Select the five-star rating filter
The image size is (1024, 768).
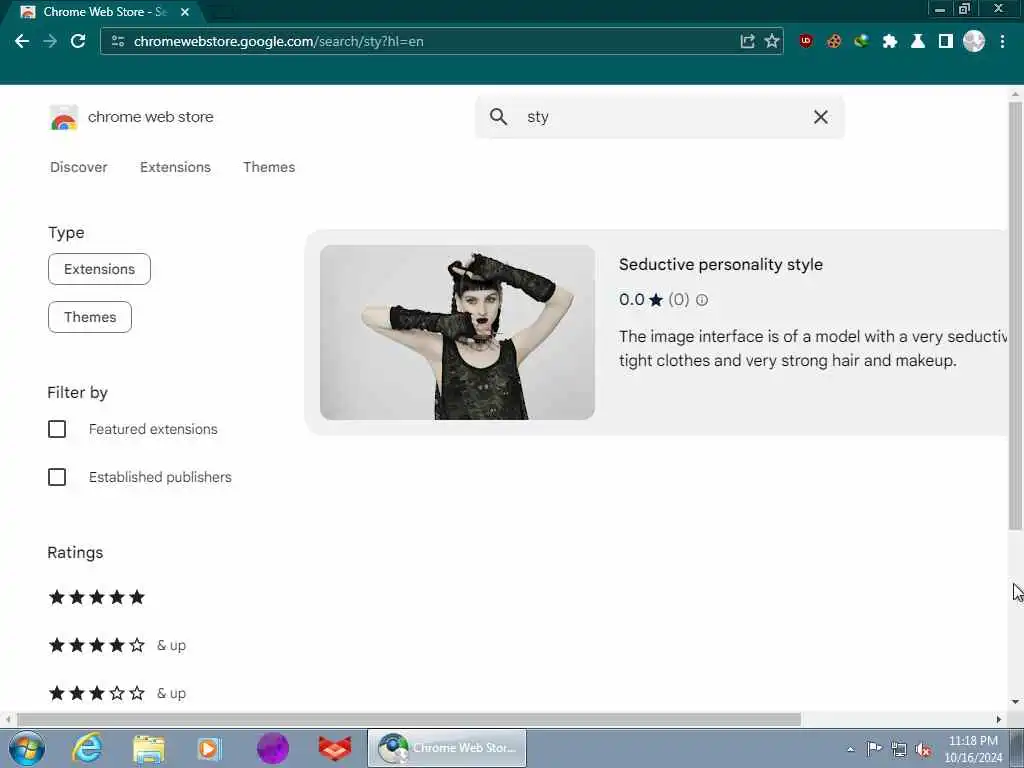(97, 597)
